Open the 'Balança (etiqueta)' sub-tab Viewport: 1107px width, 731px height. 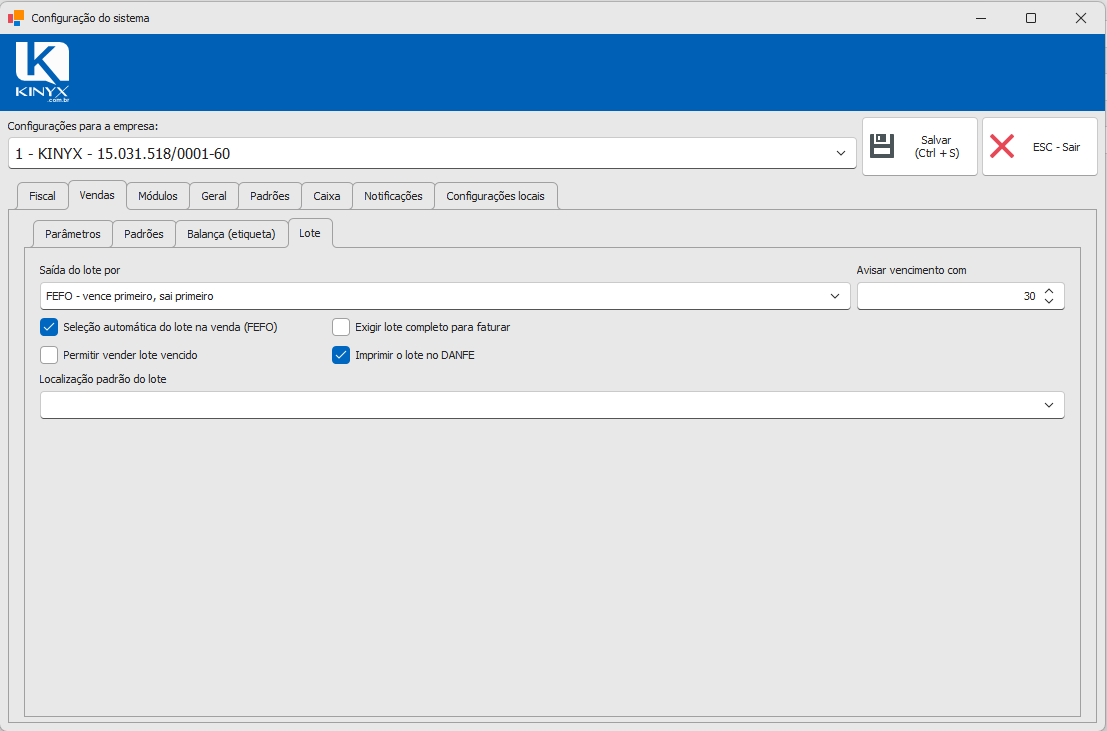tap(232, 234)
